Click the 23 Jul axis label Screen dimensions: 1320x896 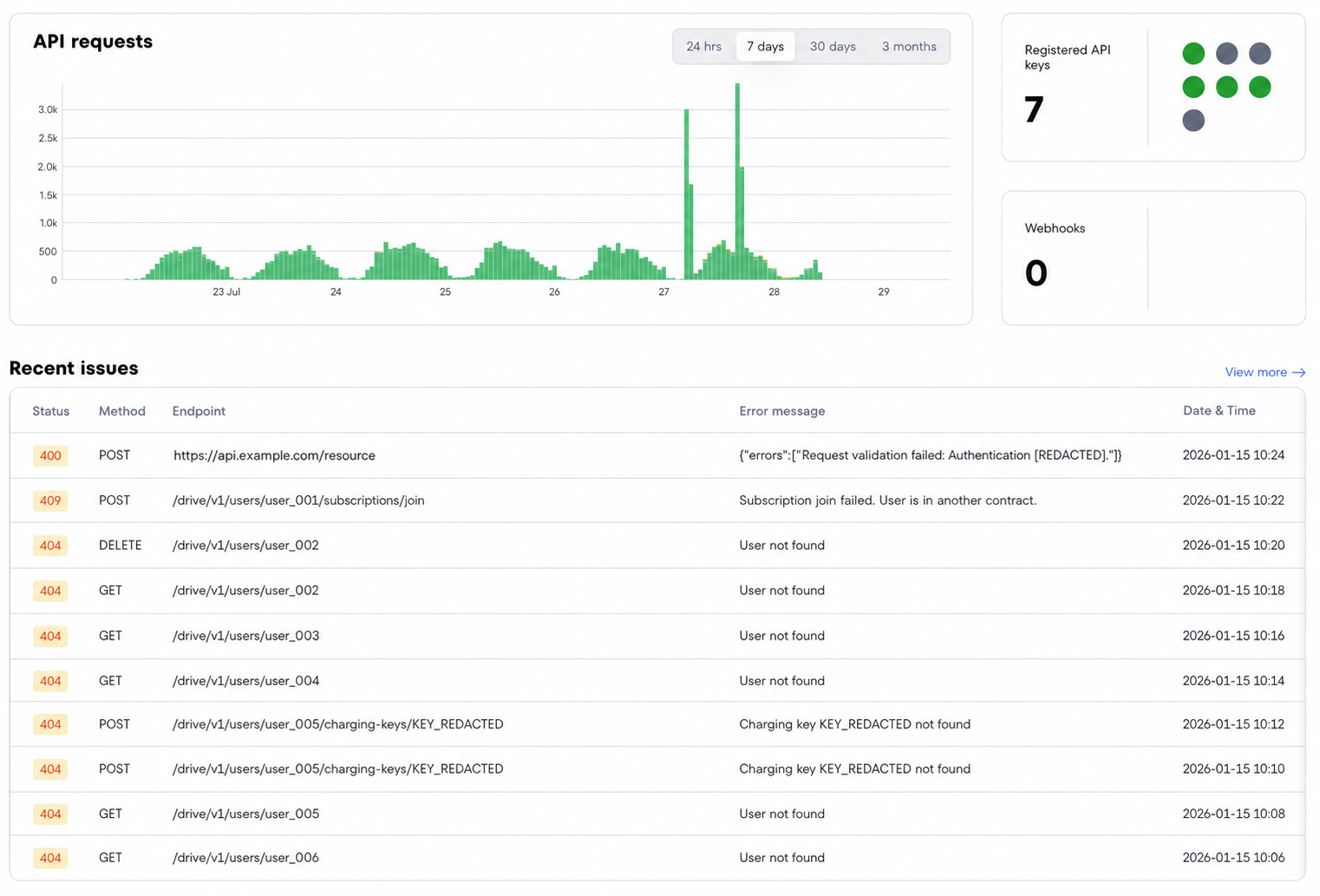click(226, 292)
